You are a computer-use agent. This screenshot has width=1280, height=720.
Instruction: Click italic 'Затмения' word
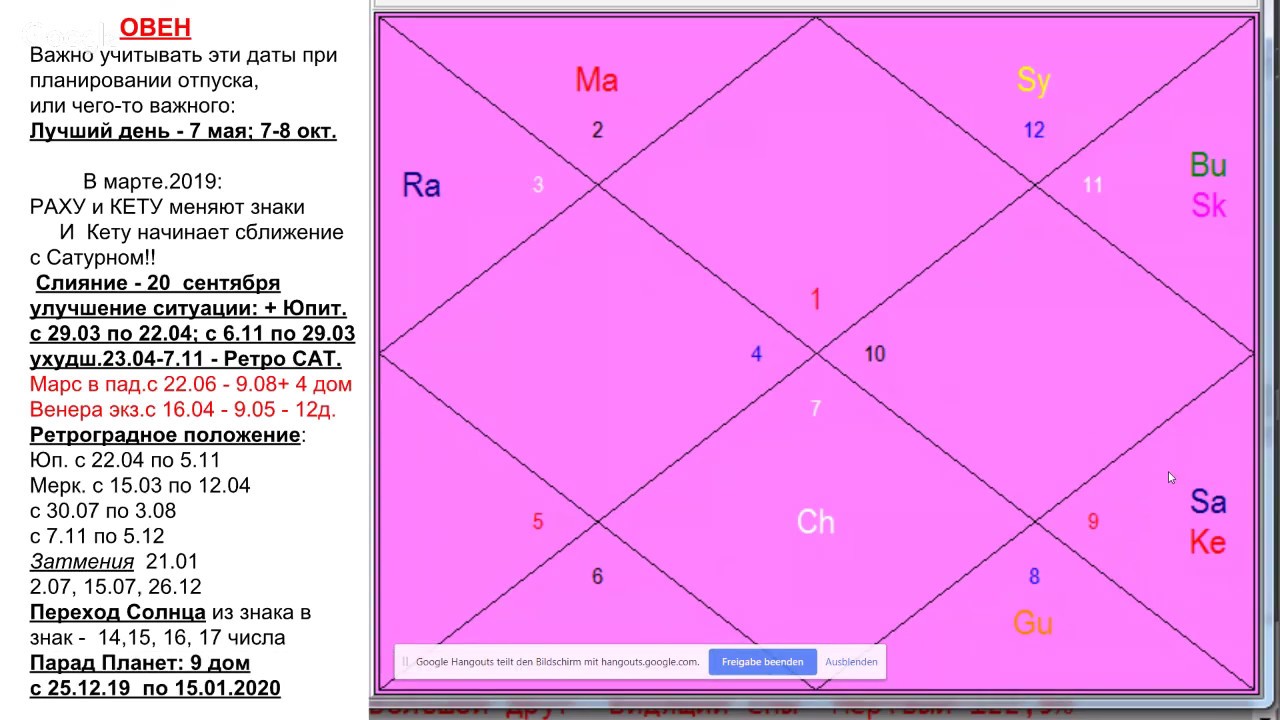(82, 562)
